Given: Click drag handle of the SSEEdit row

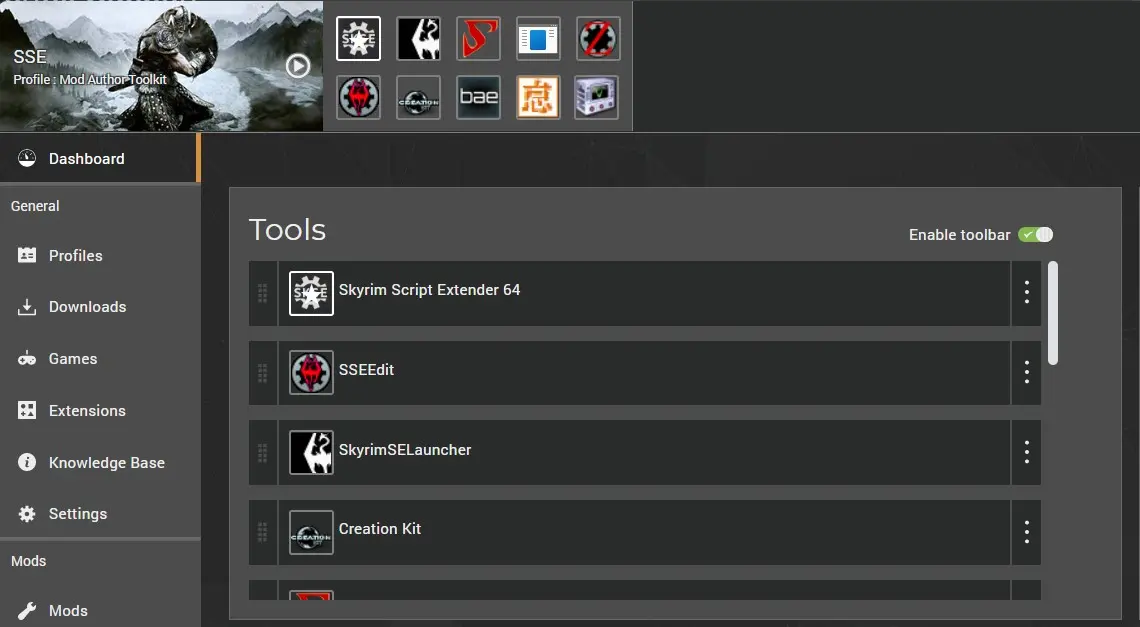Looking at the screenshot, I should point(262,373).
